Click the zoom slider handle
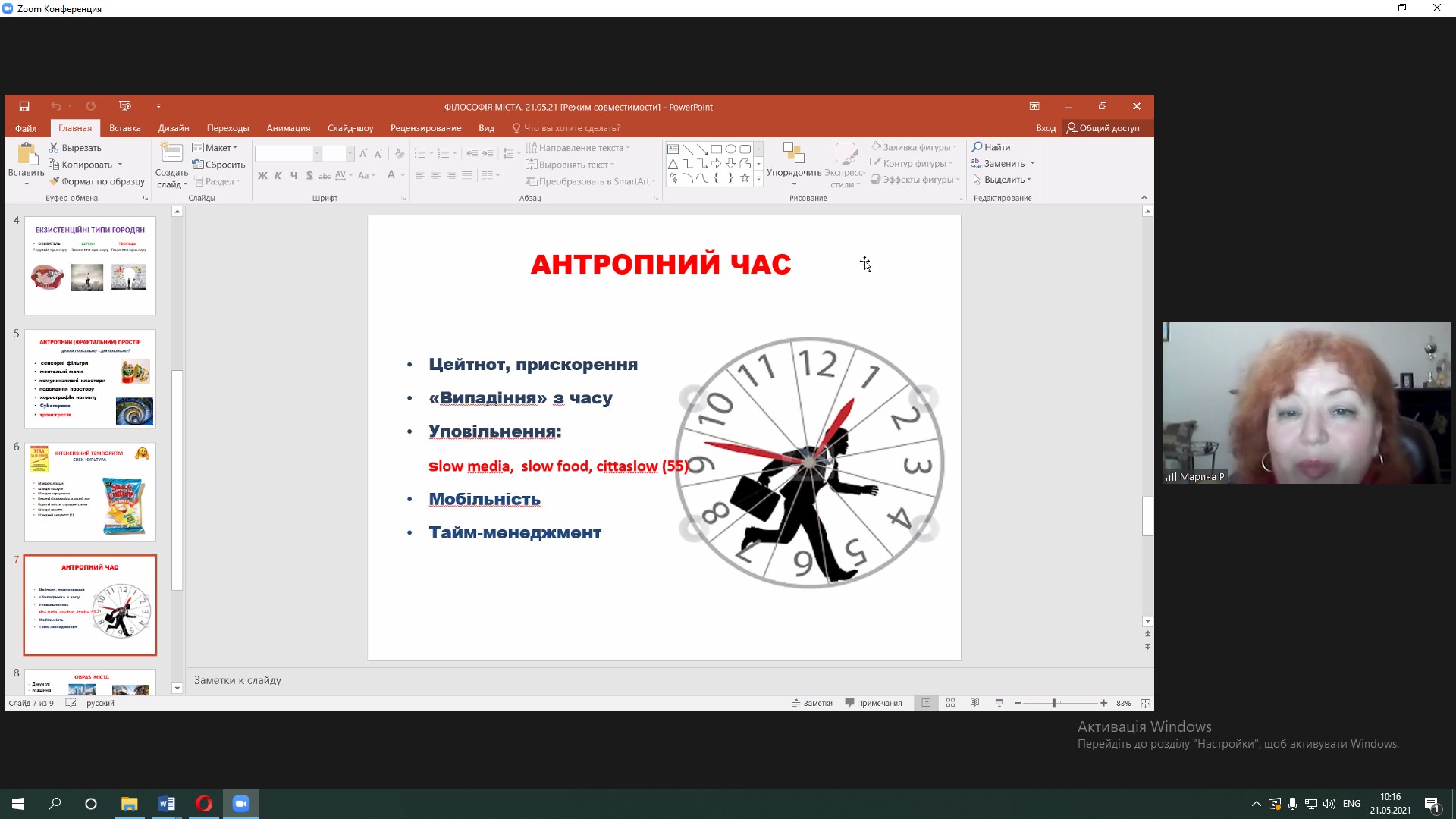This screenshot has width=1456, height=819. pos(1054,704)
